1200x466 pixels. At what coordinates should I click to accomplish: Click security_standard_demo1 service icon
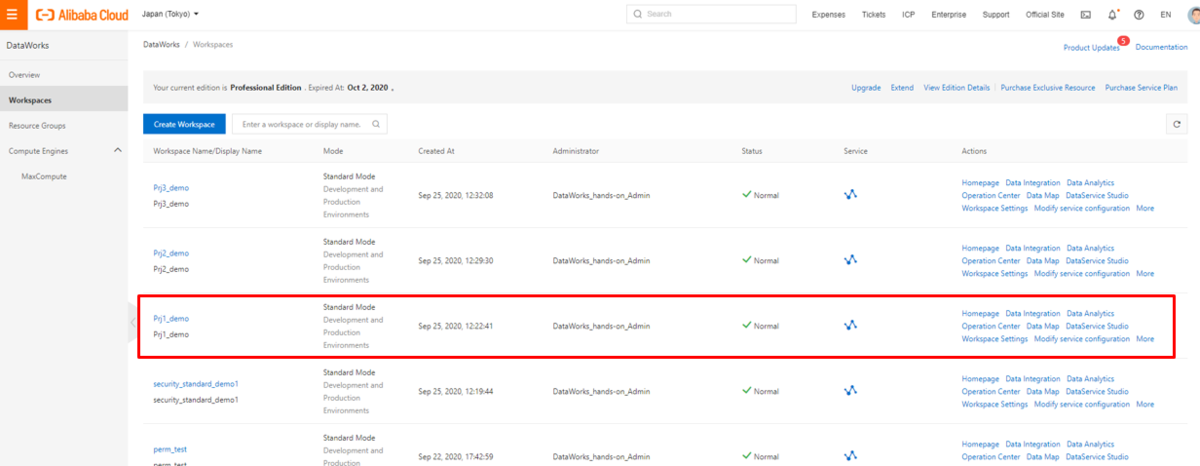(x=851, y=390)
